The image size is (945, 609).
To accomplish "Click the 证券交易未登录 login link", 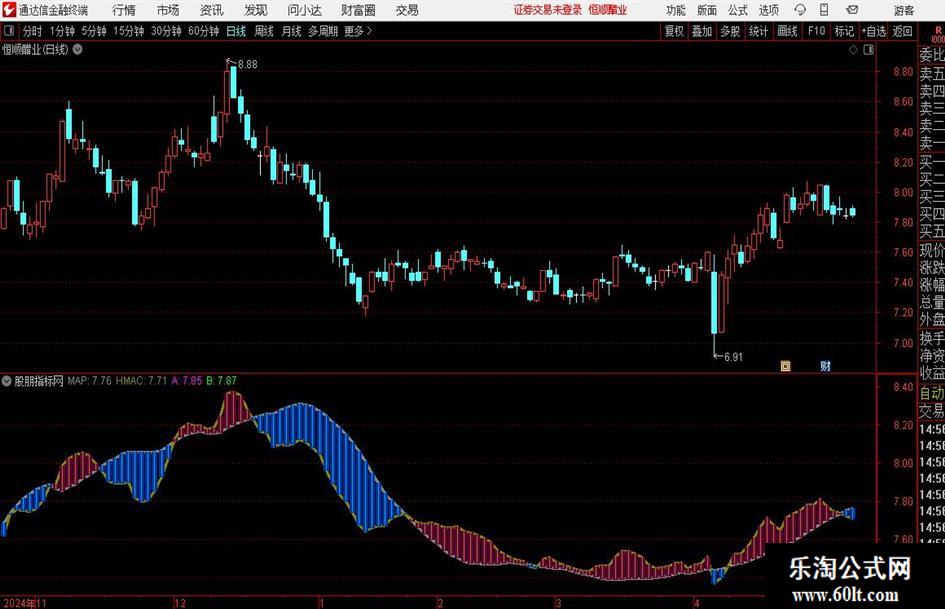I will coord(548,10).
